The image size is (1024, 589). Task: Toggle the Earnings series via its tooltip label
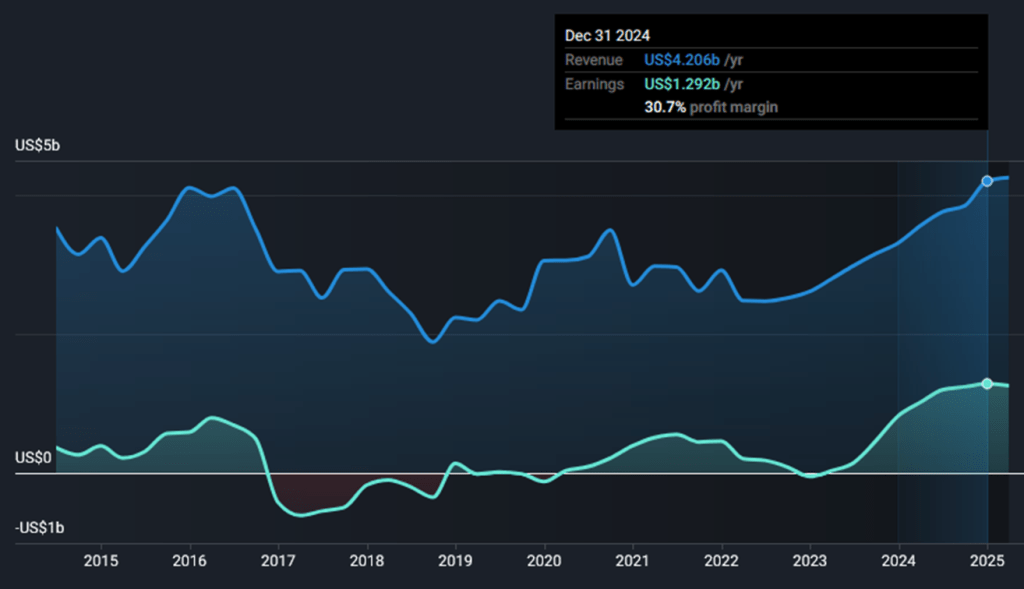(x=595, y=84)
